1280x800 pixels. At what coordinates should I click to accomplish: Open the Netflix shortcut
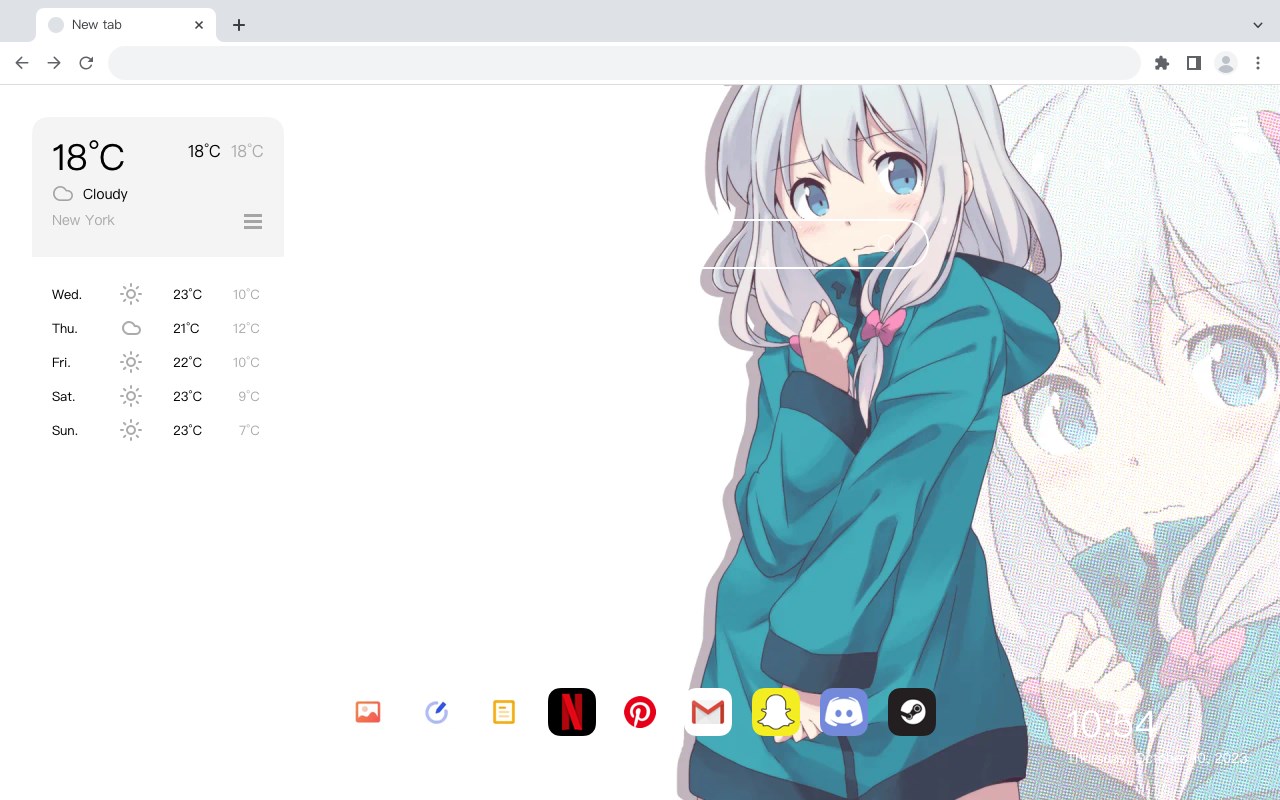pos(572,712)
